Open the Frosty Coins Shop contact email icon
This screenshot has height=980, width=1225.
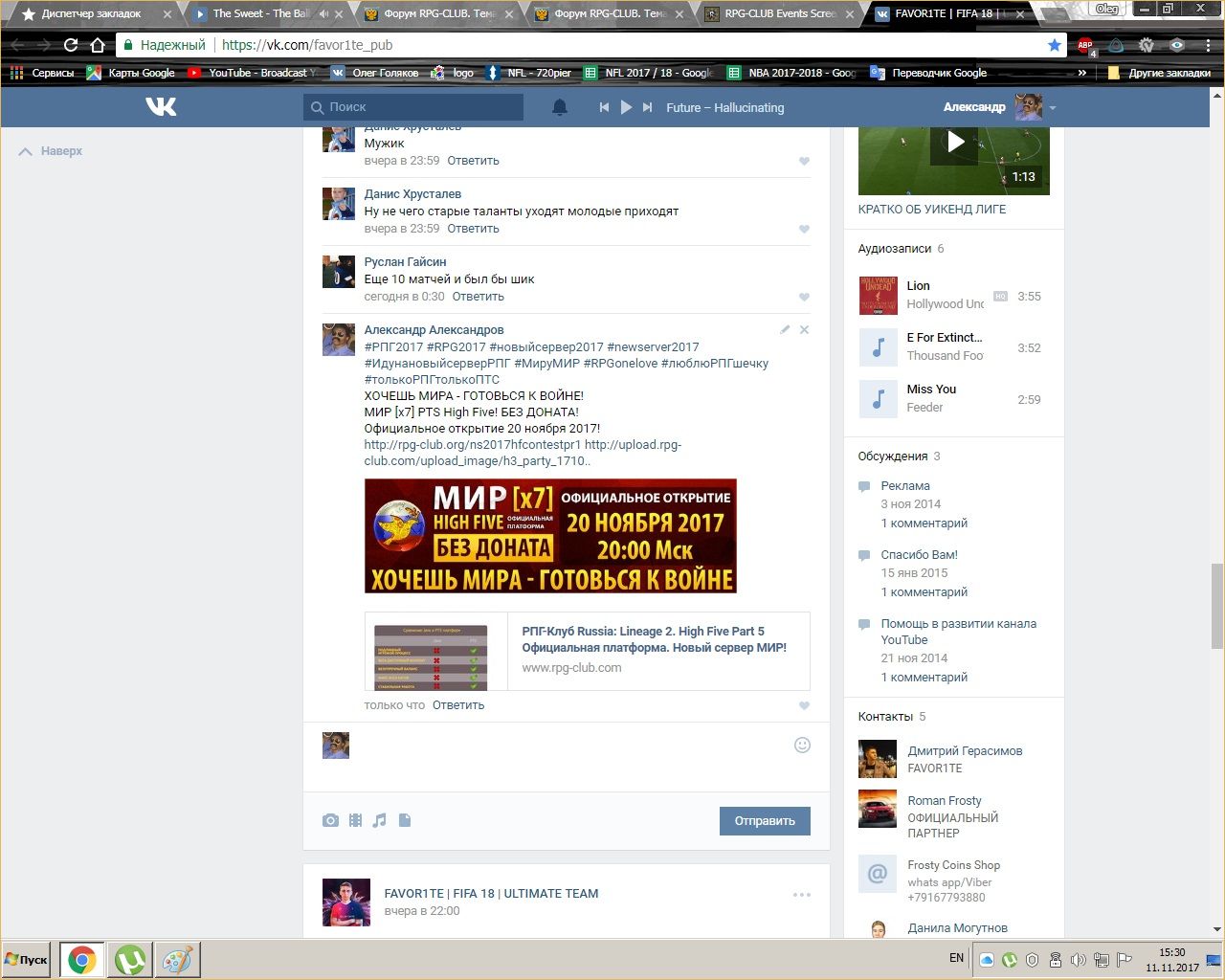click(x=878, y=874)
